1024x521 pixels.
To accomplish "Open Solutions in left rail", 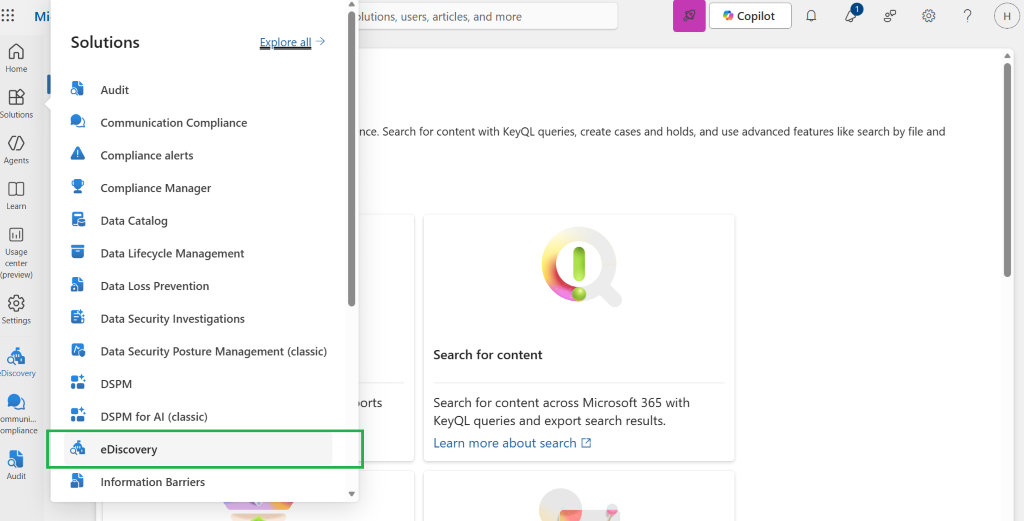I will pyautogui.click(x=16, y=103).
